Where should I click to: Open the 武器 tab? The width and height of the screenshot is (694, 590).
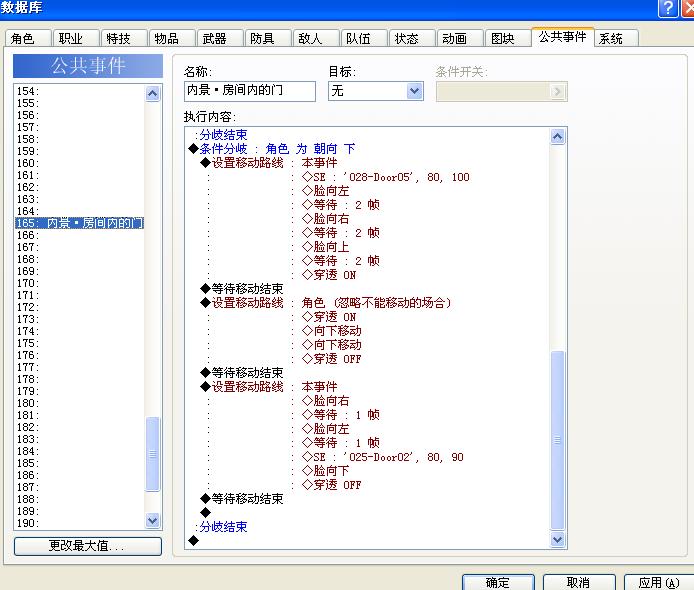click(x=220, y=39)
